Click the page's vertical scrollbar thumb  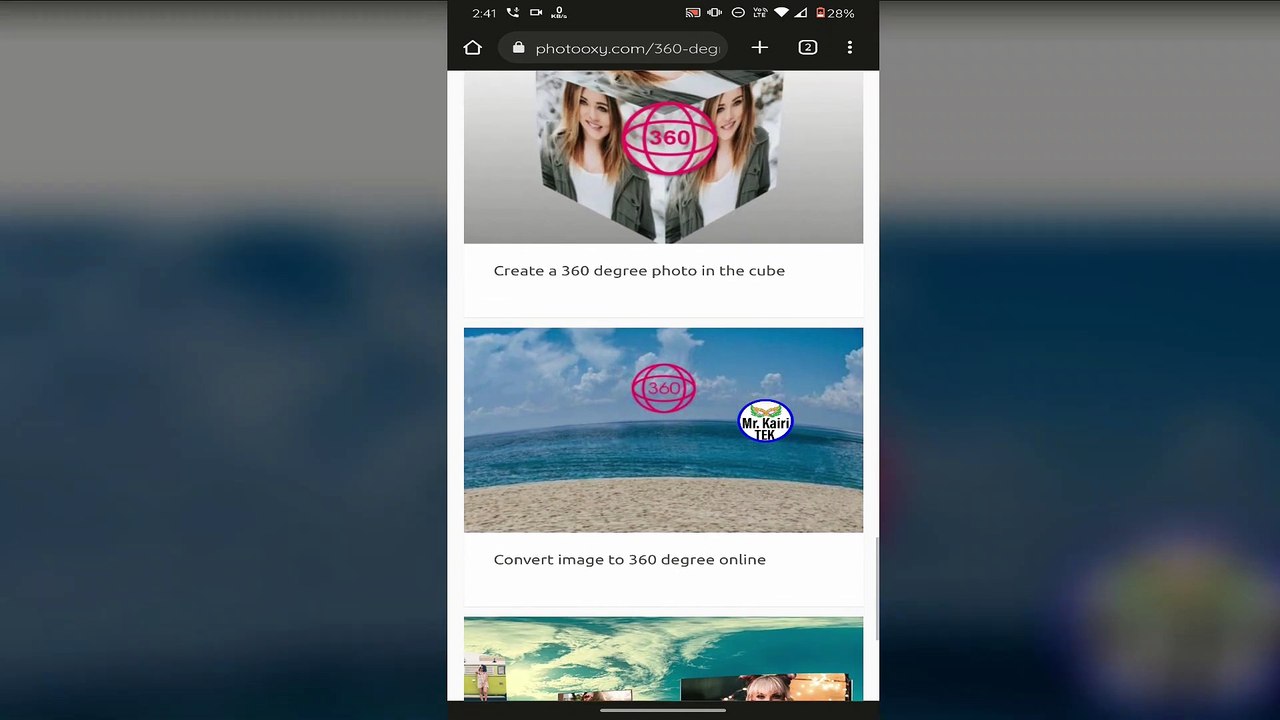pos(876,588)
